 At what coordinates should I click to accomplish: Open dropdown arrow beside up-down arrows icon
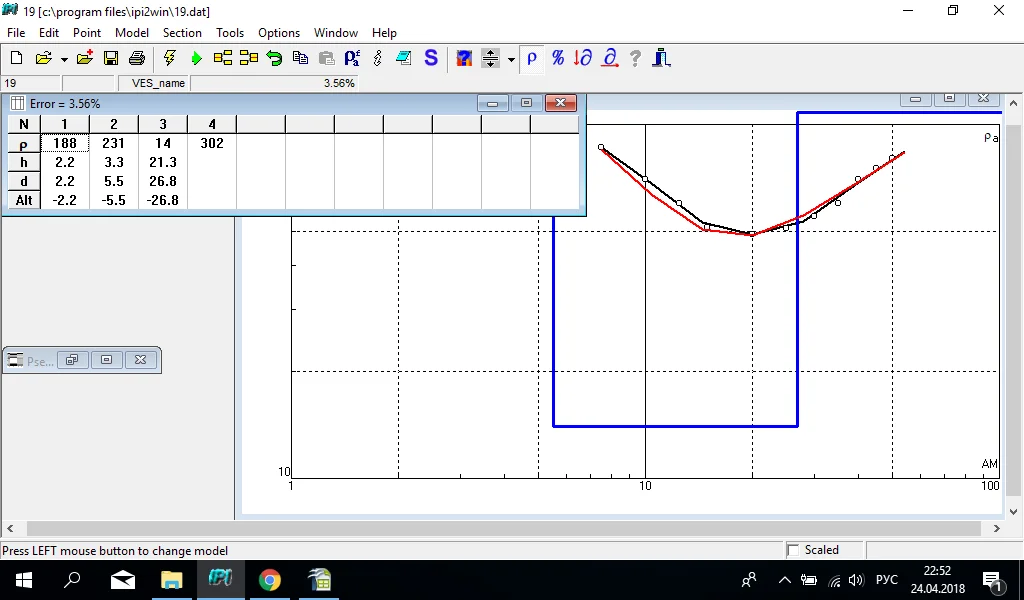(511, 59)
